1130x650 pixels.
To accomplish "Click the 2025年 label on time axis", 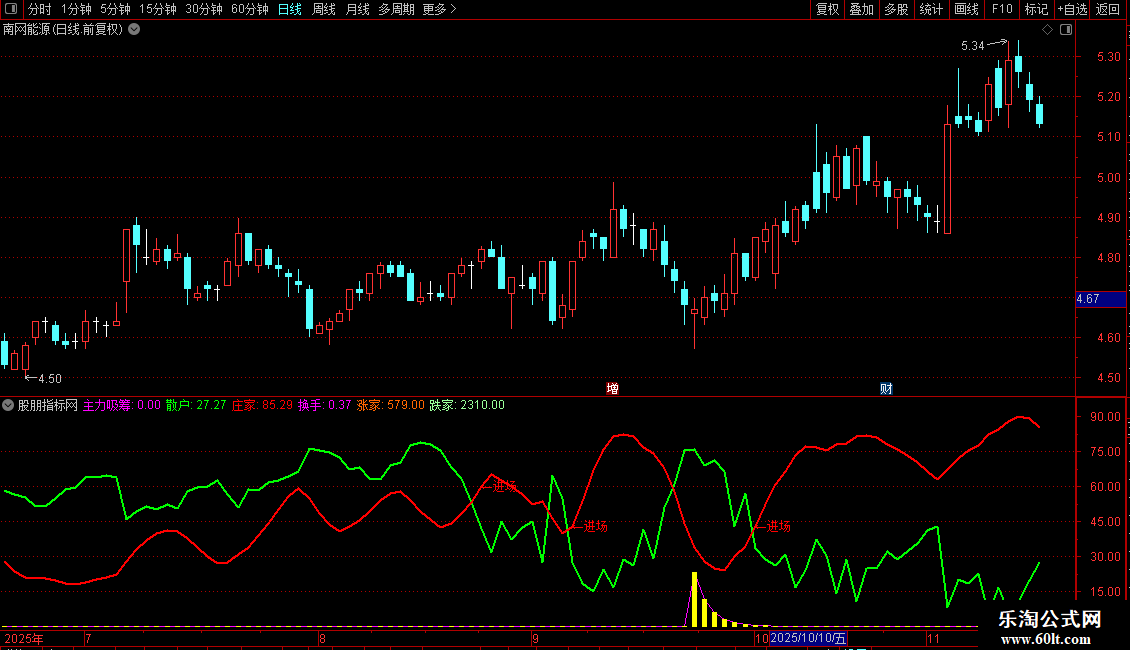I will (24, 638).
